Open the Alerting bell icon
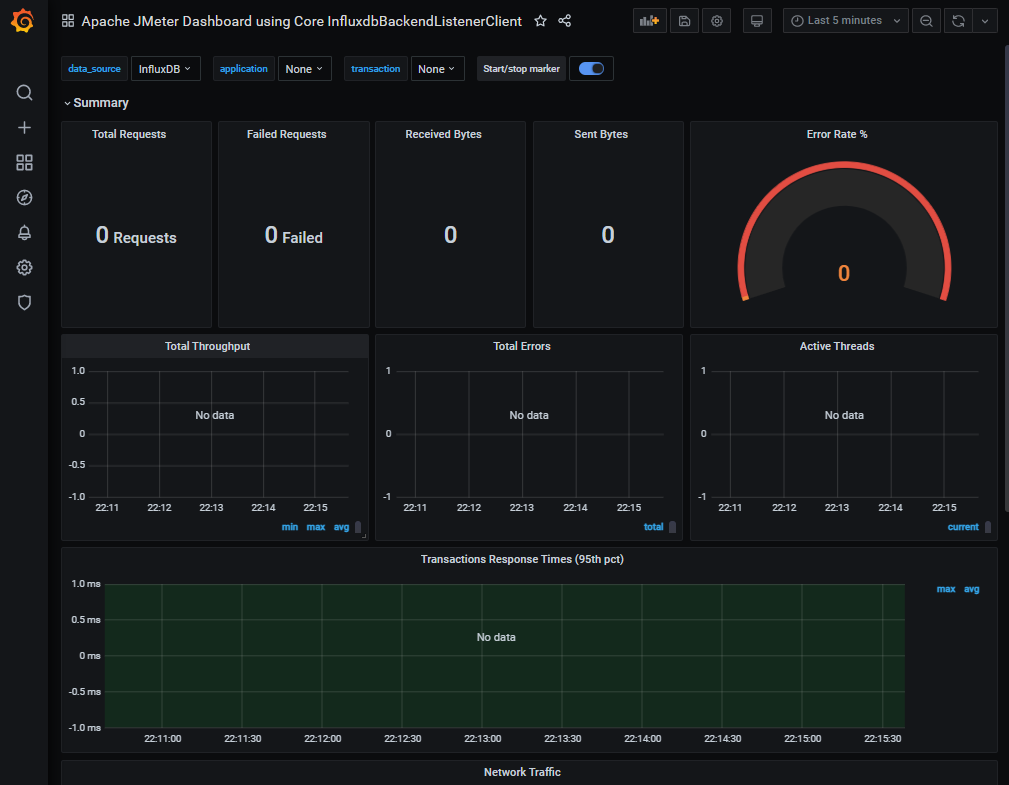This screenshot has width=1009, height=785. 24,232
